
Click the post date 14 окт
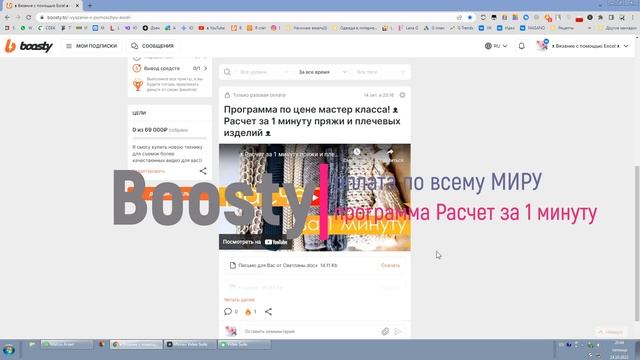(x=379, y=95)
